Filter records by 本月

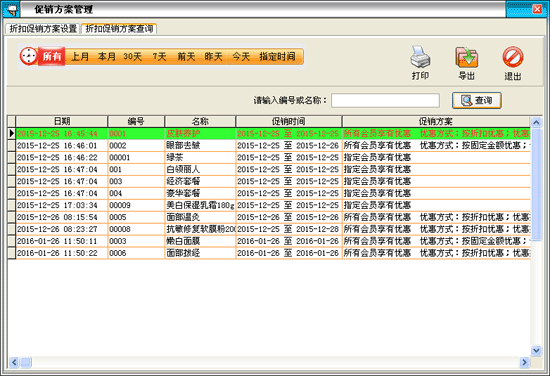pyautogui.click(x=107, y=56)
